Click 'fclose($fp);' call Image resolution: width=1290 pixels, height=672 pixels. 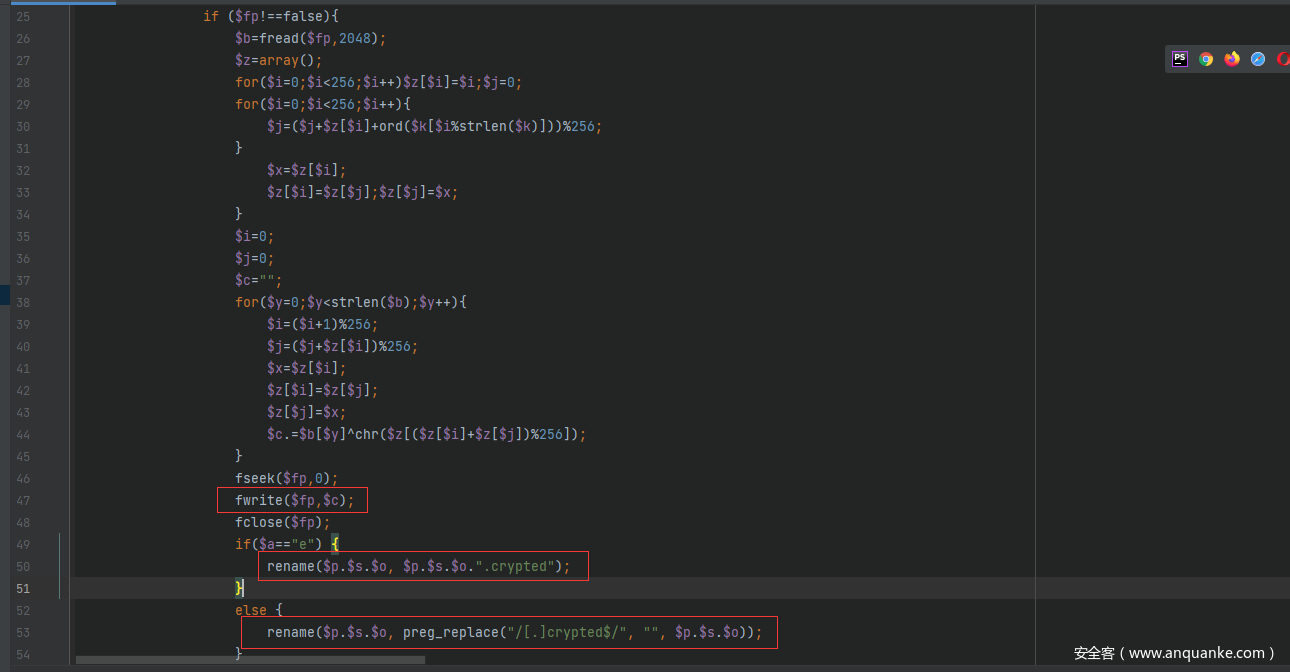(283, 522)
